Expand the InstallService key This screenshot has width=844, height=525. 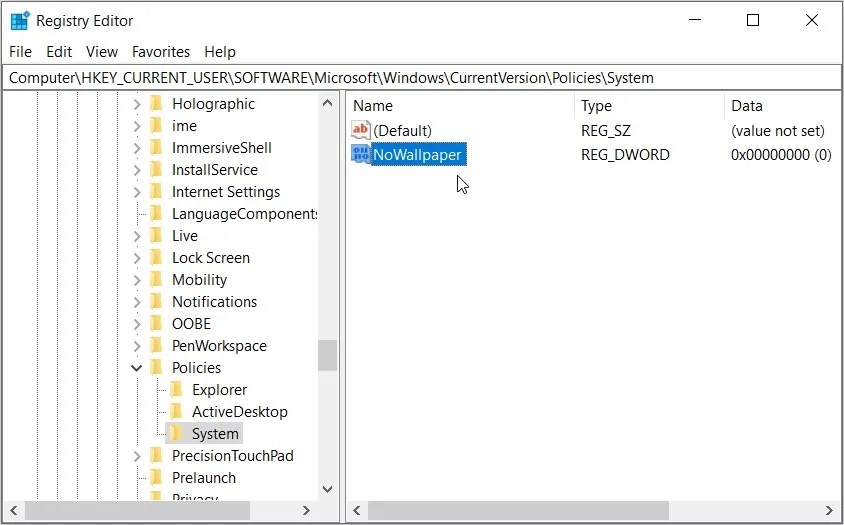click(137, 170)
